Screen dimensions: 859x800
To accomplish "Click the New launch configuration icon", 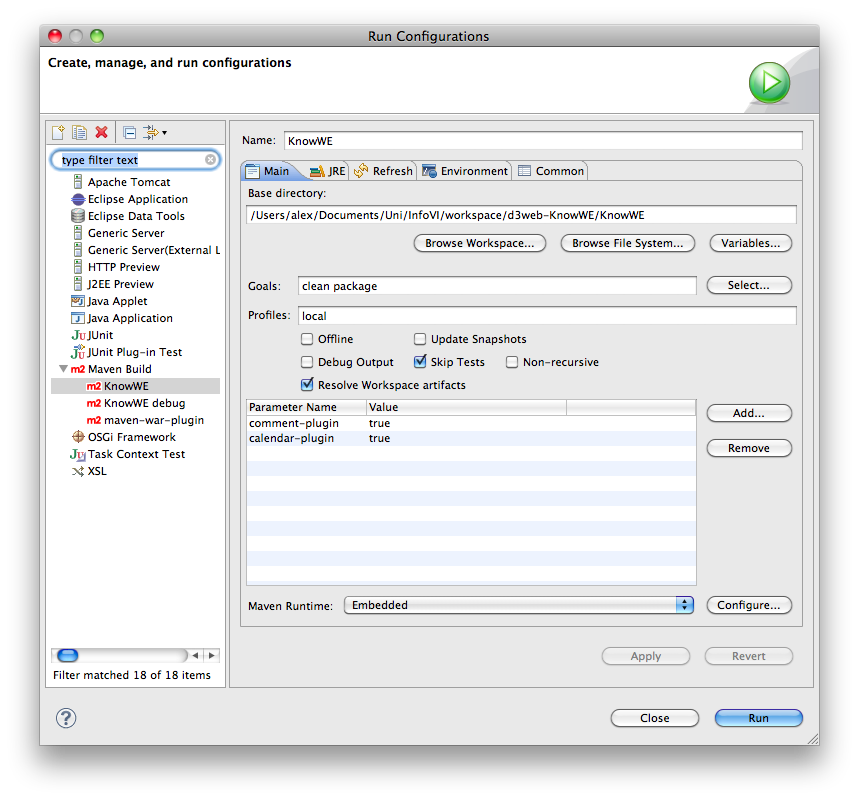I will [x=58, y=133].
